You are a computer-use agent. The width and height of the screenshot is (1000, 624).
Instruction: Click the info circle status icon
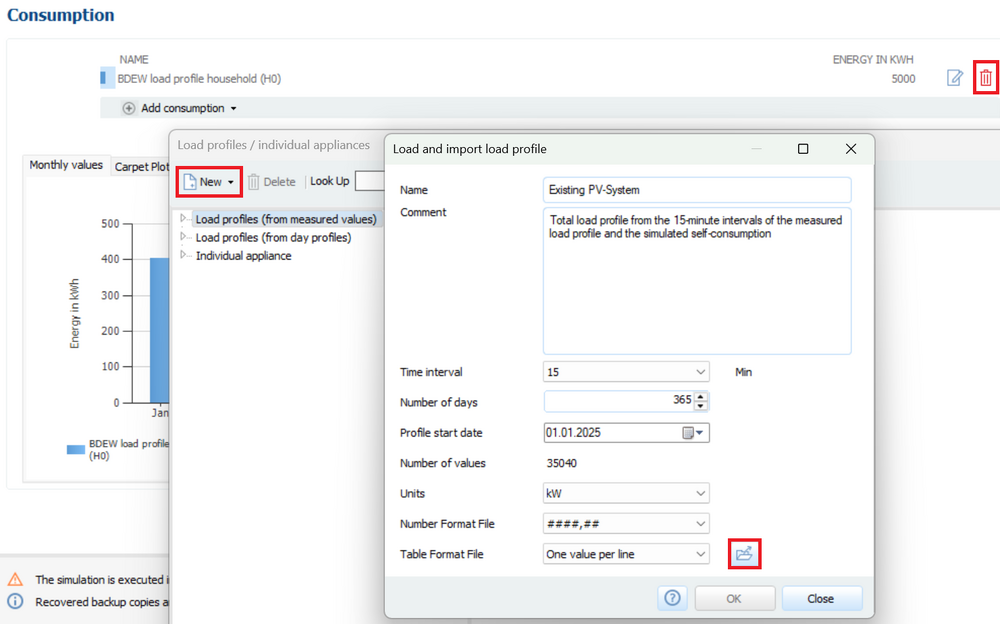tap(15, 602)
